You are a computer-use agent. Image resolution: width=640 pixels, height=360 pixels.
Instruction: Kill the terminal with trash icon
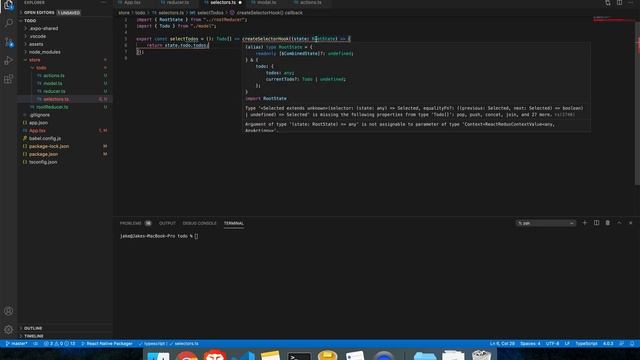[608, 223]
